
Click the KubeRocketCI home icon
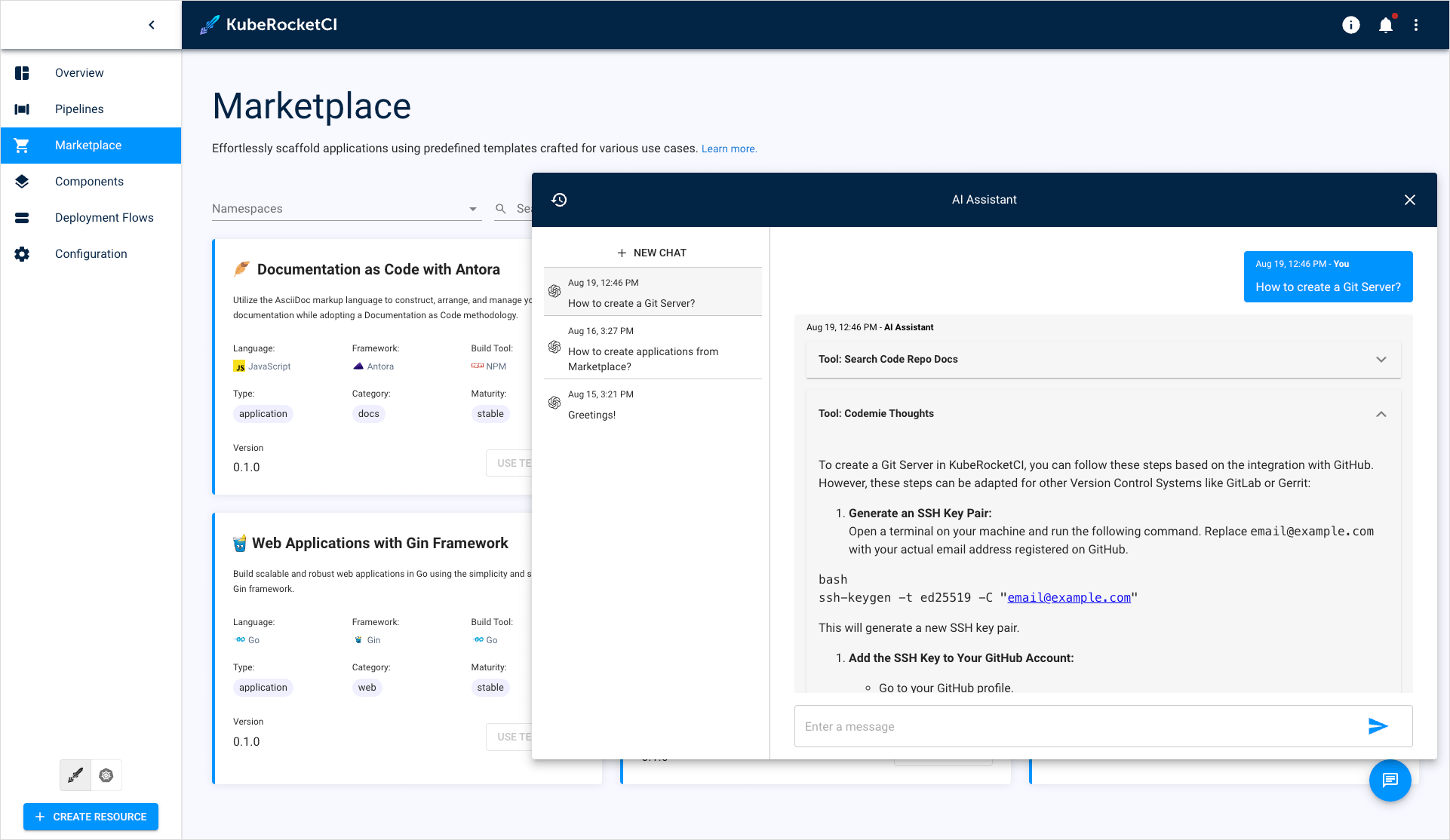(x=209, y=24)
